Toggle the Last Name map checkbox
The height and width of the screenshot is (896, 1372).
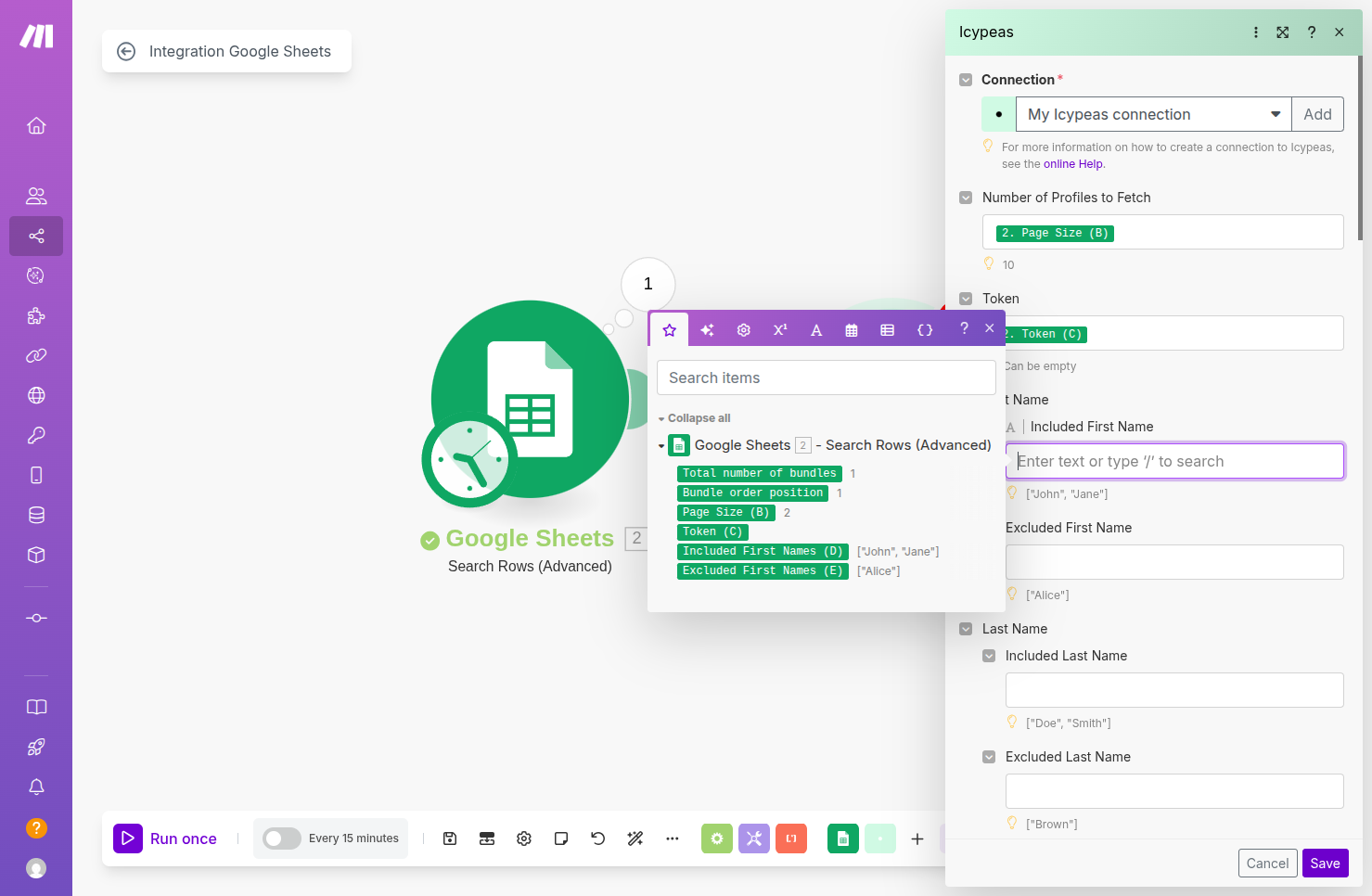coord(966,629)
